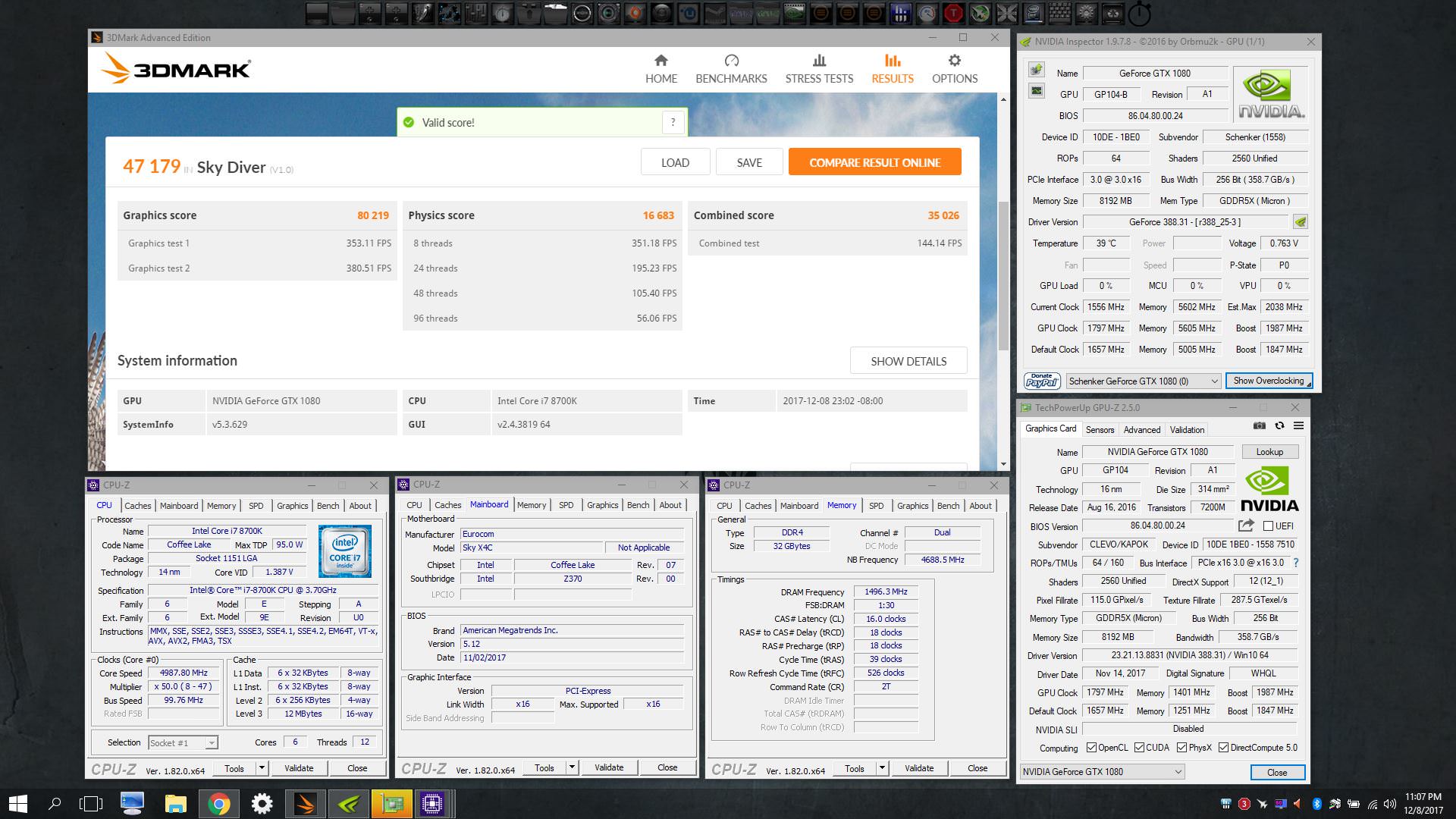This screenshot has width=1456, height=819.
Task: Click the LOAD button in 3DMark
Action: click(x=675, y=162)
